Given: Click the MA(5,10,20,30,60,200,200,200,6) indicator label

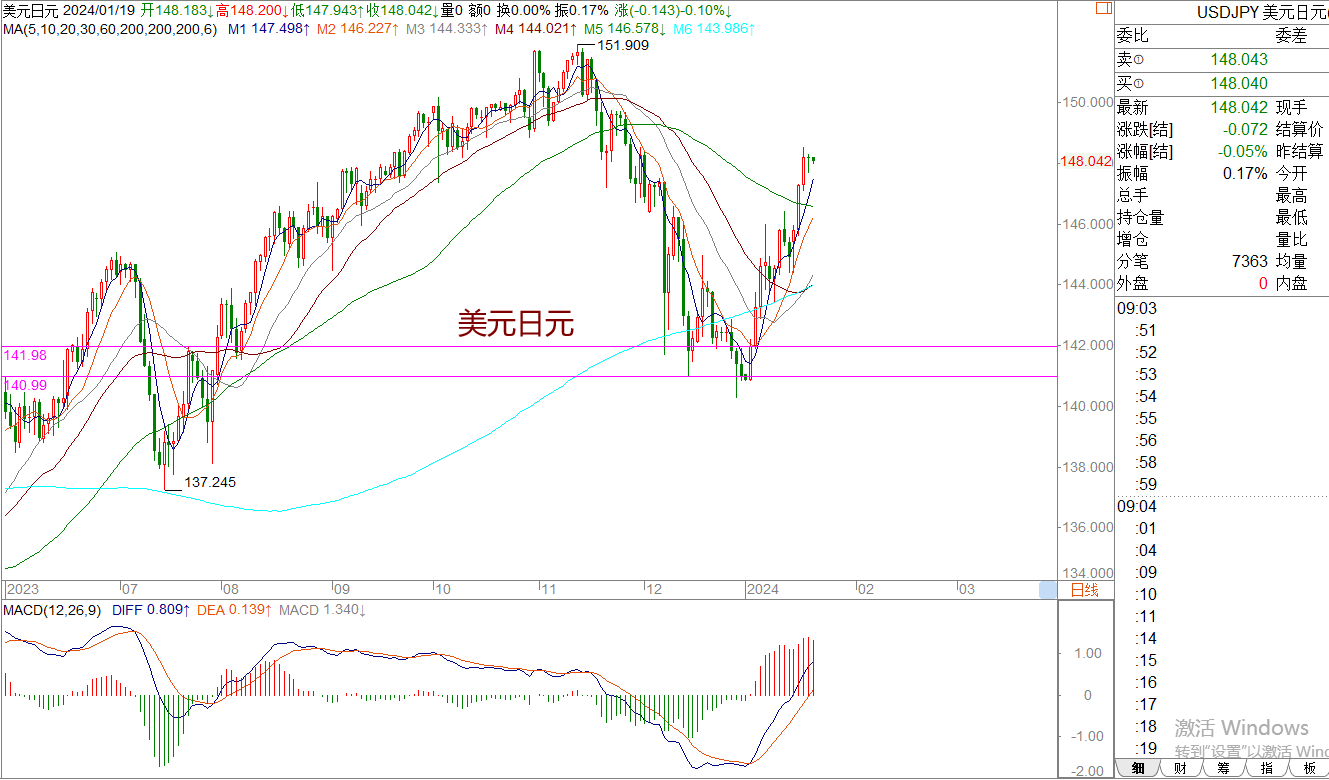Looking at the screenshot, I should 110,29.
